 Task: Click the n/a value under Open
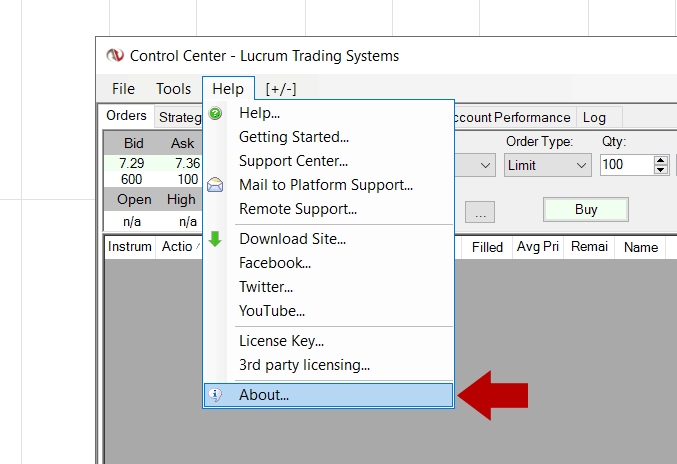[132, 222]
